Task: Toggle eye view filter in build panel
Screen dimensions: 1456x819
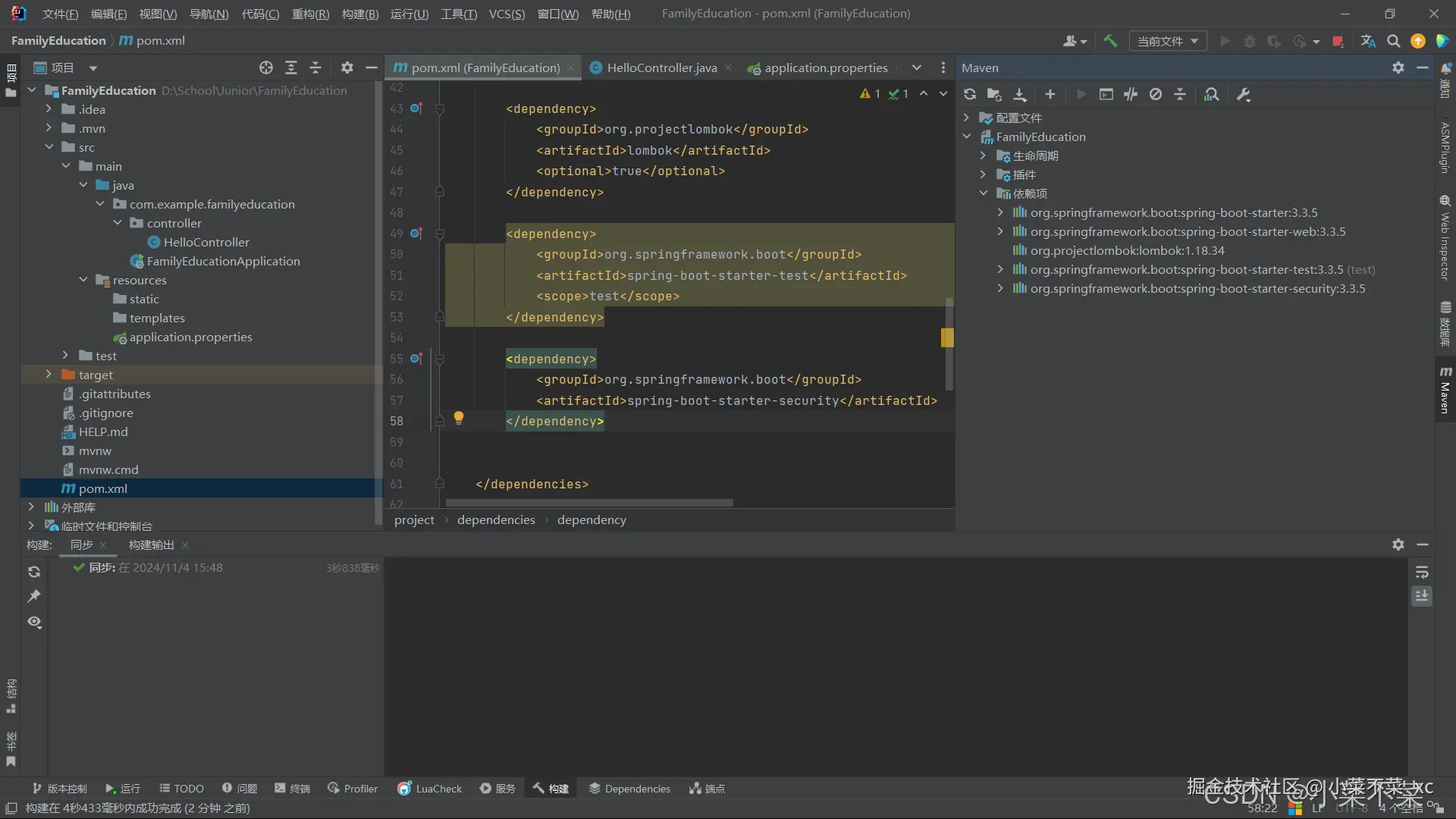Action: pyautogui.click(x=34, y=622)
